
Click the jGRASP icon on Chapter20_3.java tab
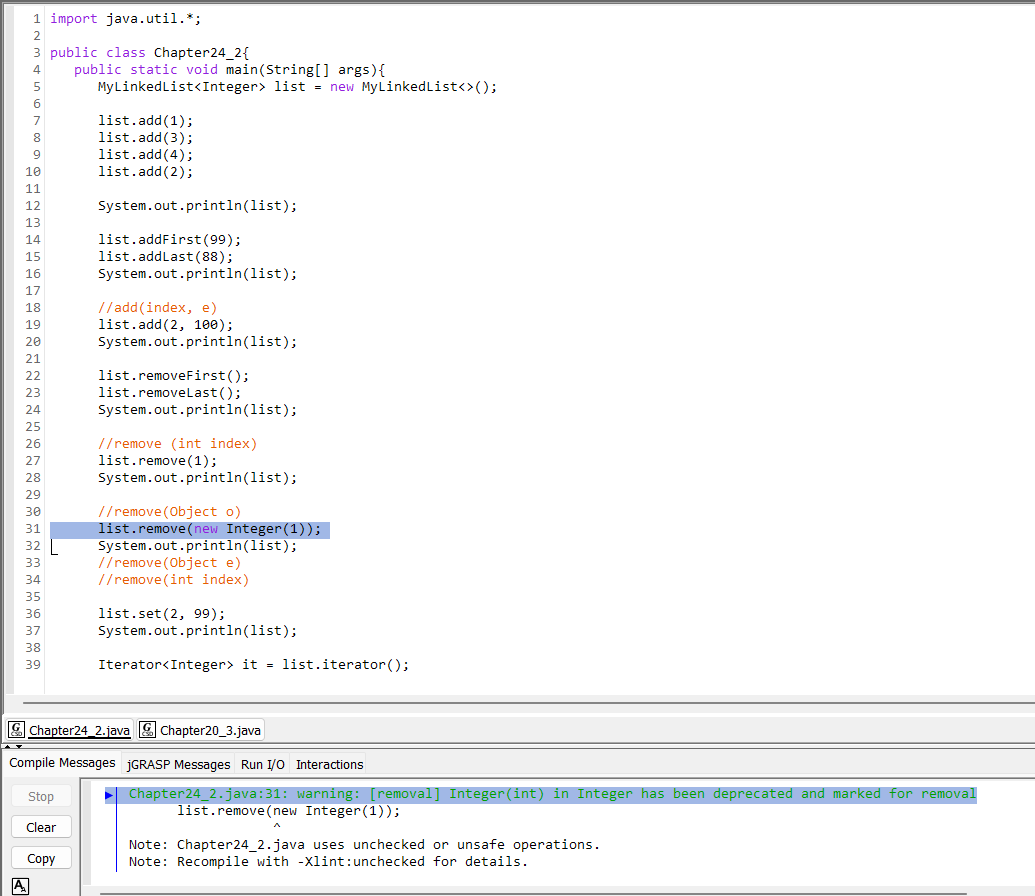click(x=146, y=729)
